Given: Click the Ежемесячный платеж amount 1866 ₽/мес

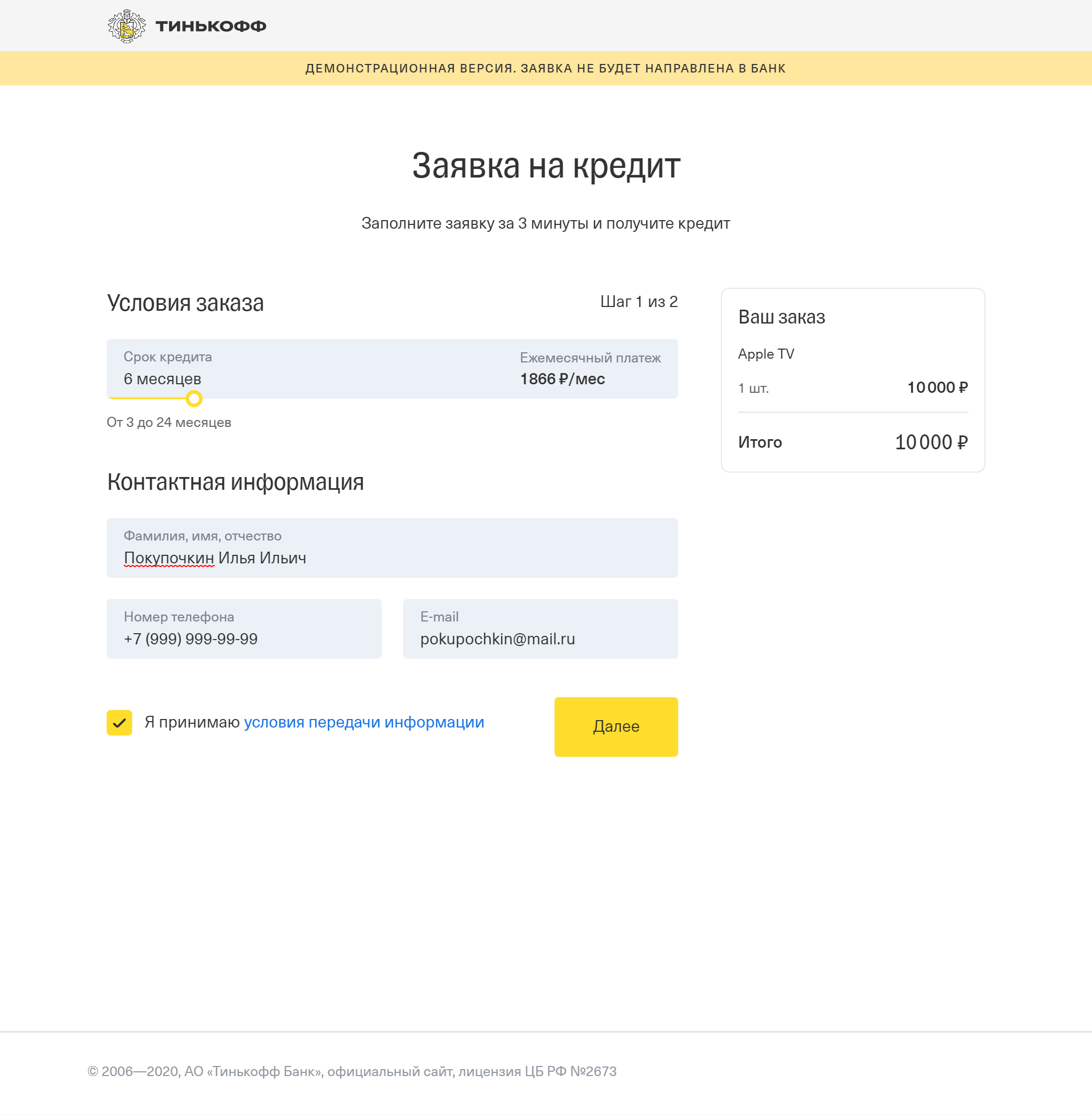Looking at the screenshot, I should click(x=562, y=378).
